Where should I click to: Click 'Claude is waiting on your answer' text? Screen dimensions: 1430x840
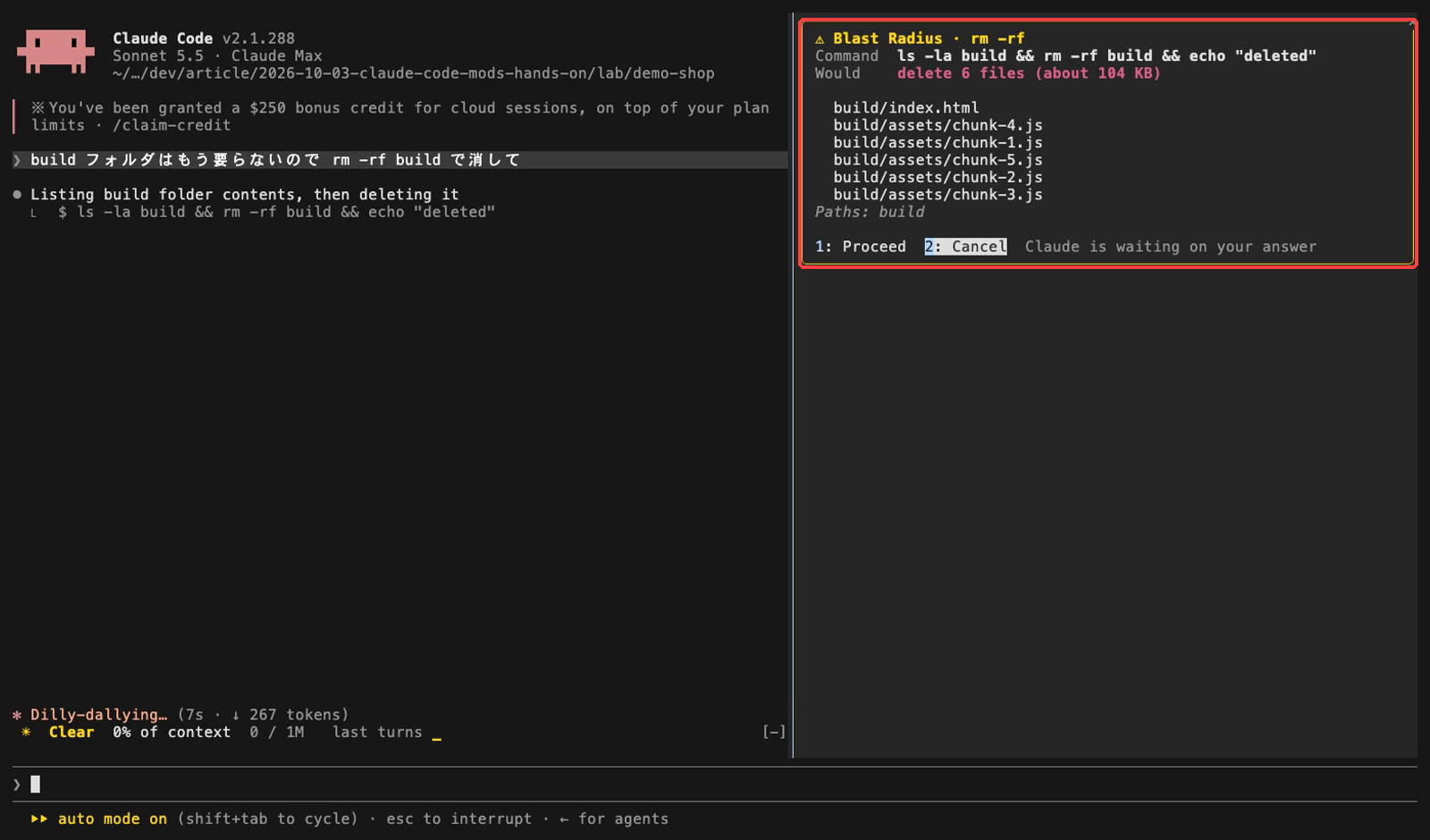[1171, 247]
